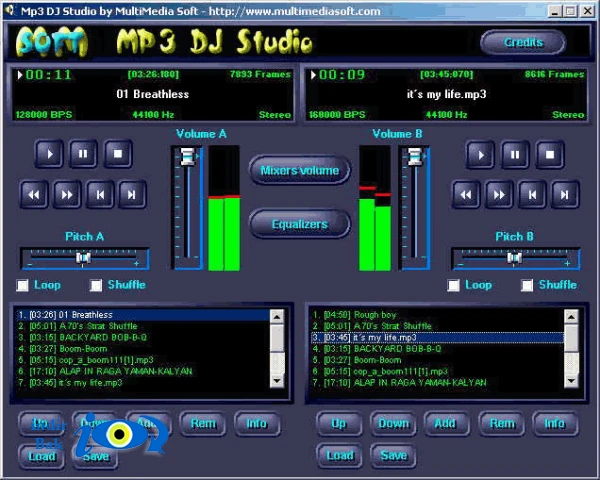Click the speaker icon in title bar
This screenshot has width=600, height=480.
9,10
